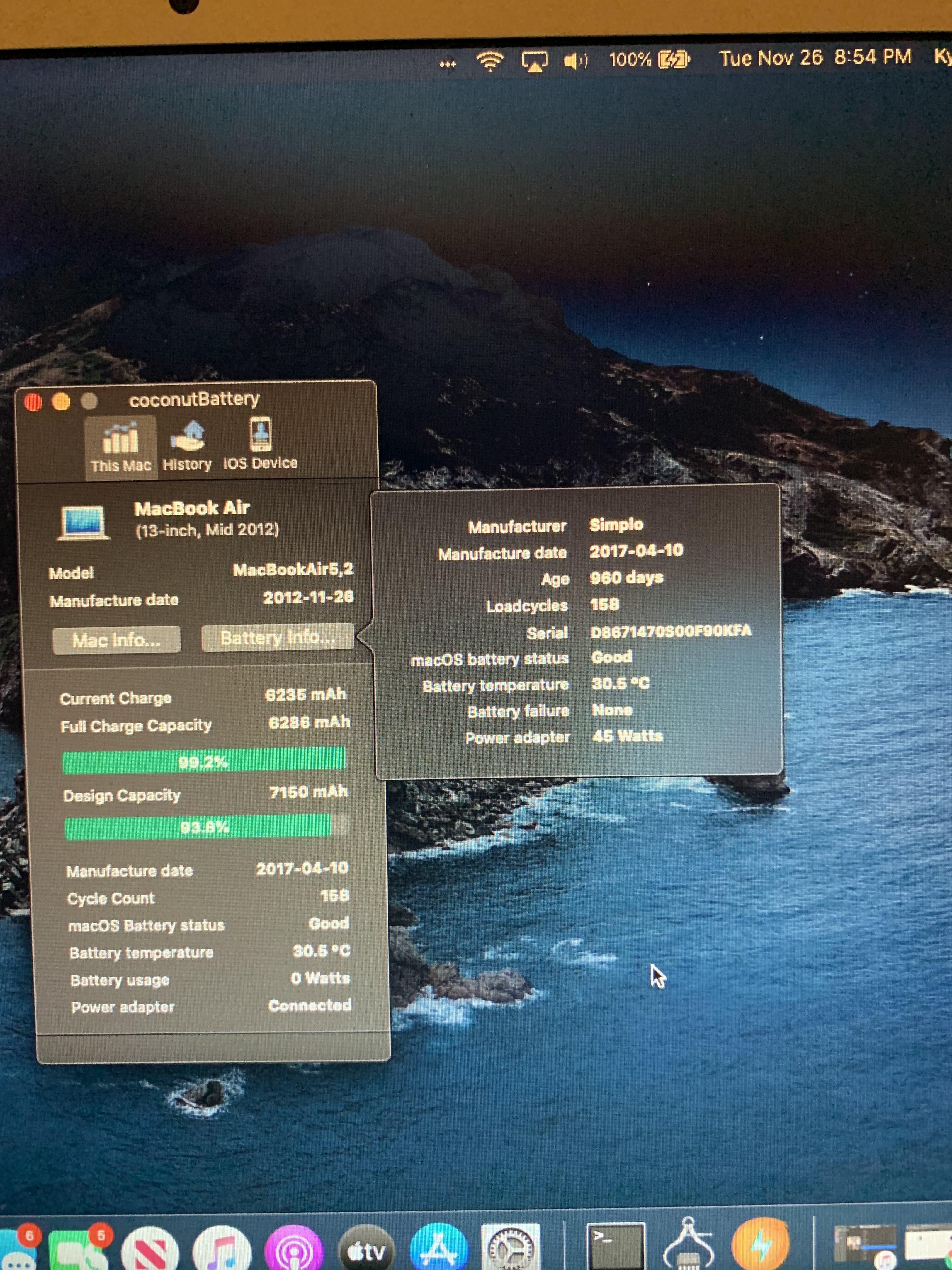Open the Wi-Fi menu bar icon
Viewport: 952px width, 1270px height.
490,61
